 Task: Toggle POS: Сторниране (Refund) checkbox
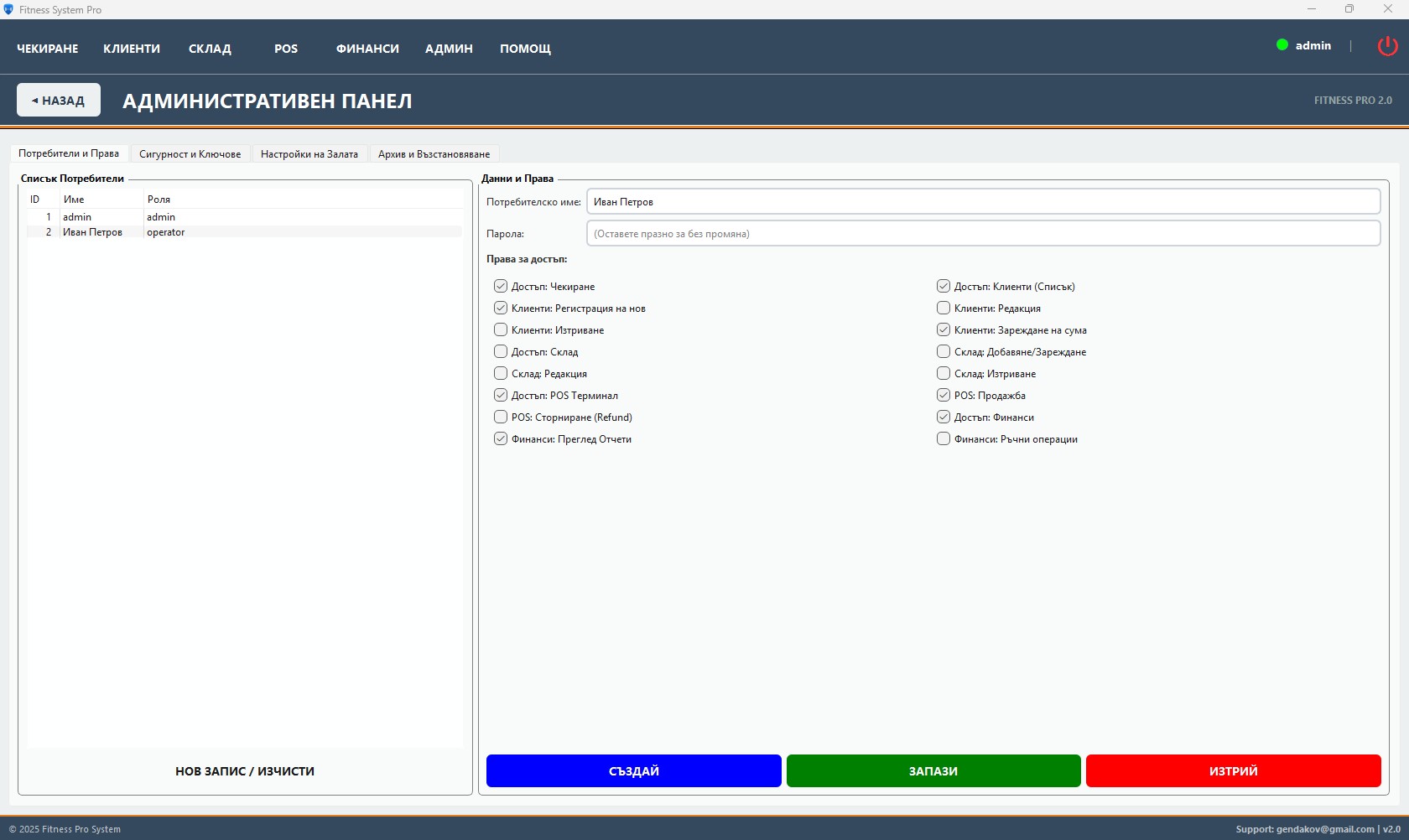(x=501, y=417)
